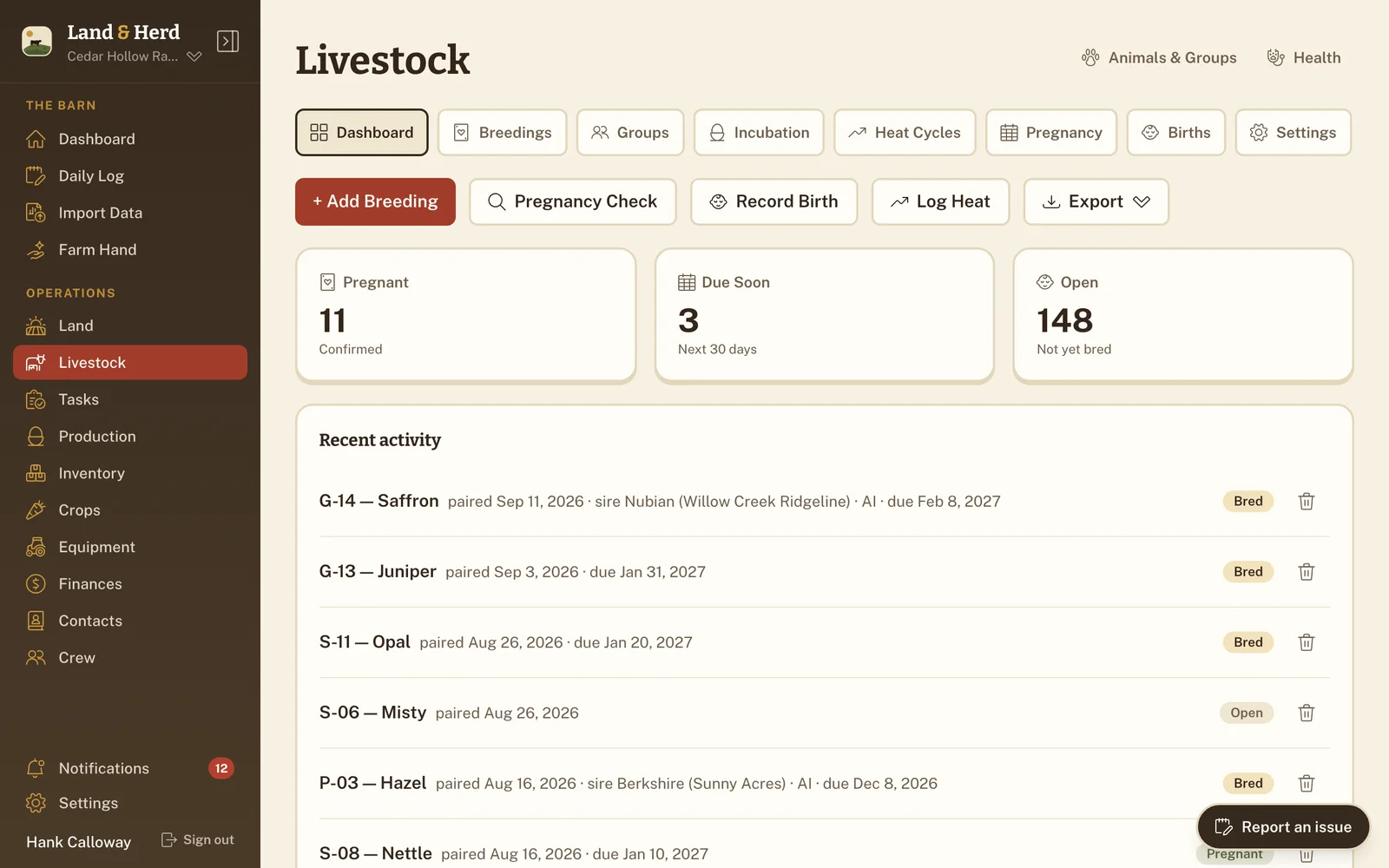Open the Groups tab

pos(630,132)
